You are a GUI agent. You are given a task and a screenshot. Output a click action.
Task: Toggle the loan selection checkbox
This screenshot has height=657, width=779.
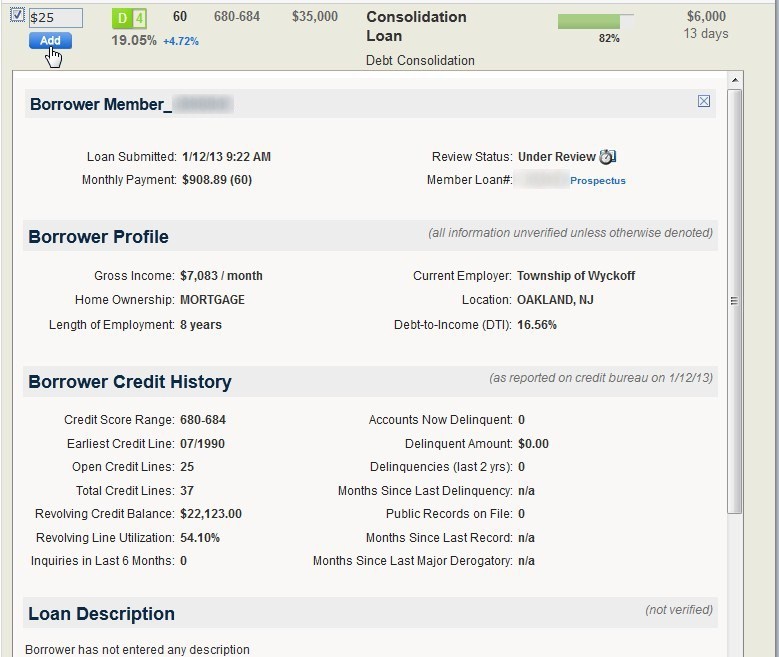17,15
